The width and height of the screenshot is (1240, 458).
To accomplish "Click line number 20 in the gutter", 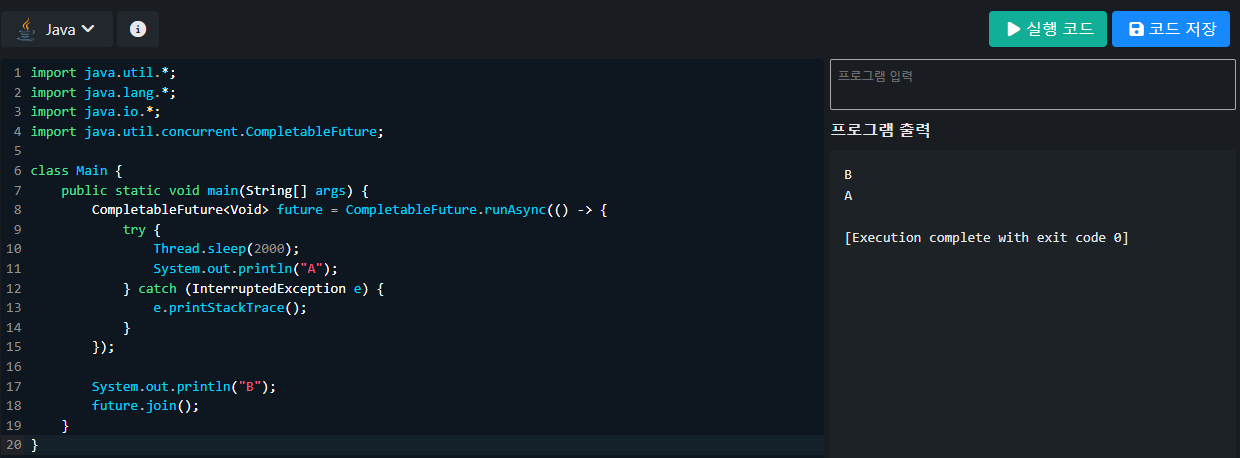I will pos(14,444).
